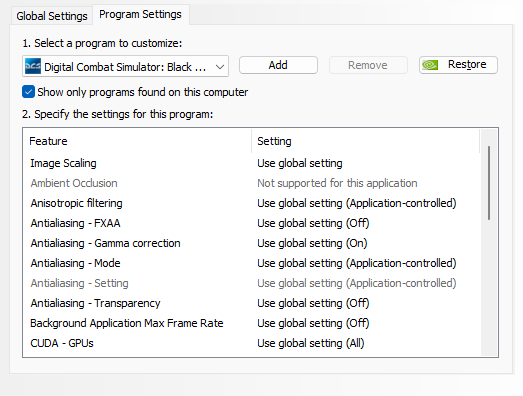
Task: Open Image Scaling's Use global setting value
Action: (300, 163)
